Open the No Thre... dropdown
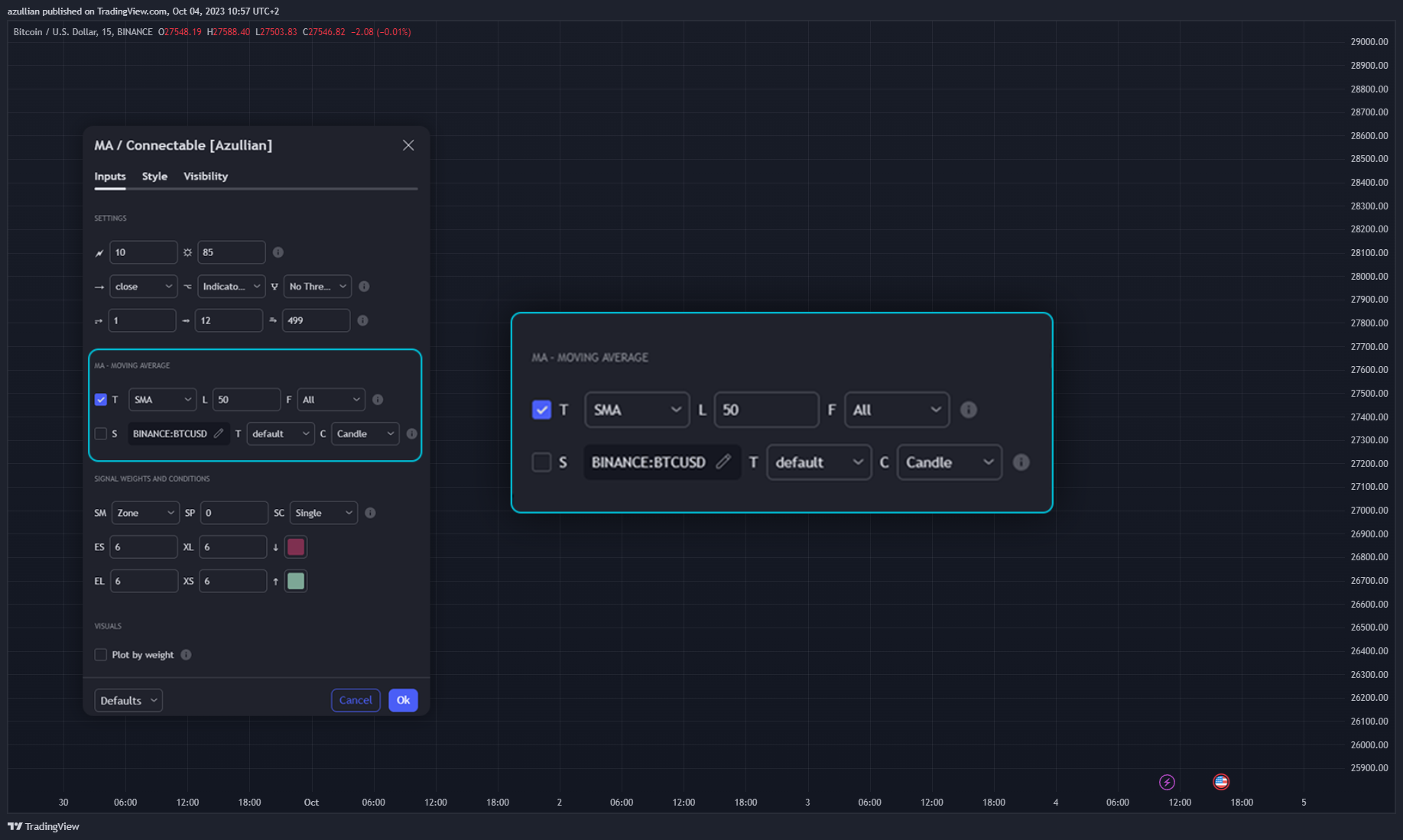The image size is (1403, 840). tap(317, 287)
